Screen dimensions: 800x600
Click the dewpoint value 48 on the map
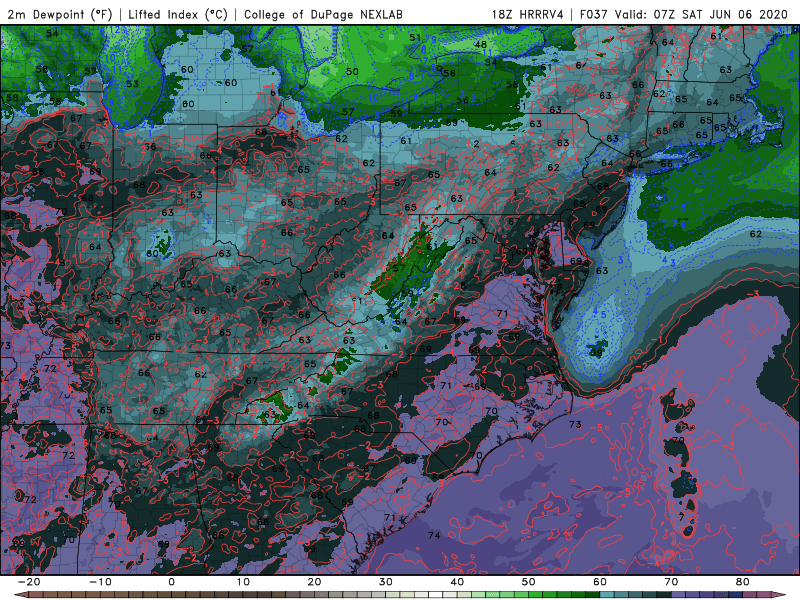(480, 44)
